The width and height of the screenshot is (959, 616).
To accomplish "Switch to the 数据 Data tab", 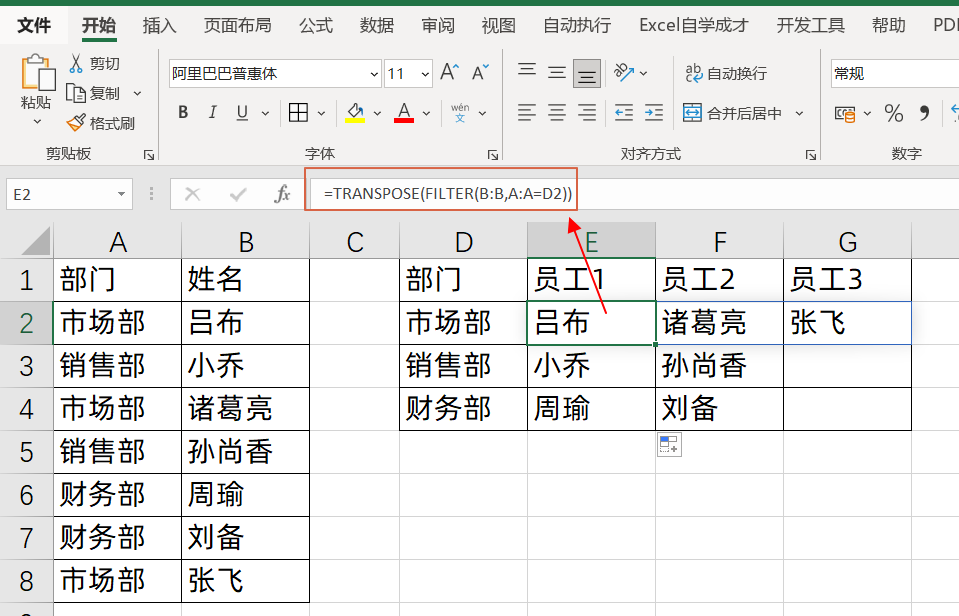I will 377,25.
